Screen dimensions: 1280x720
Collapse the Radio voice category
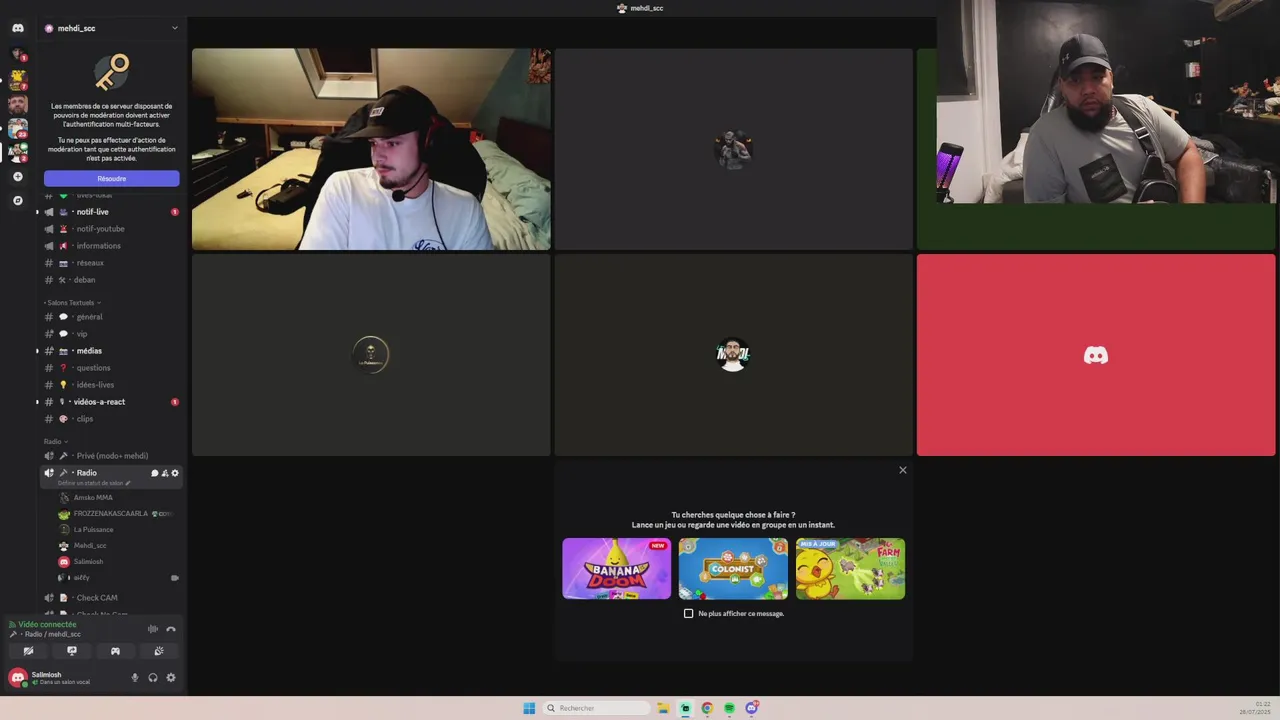55,441
